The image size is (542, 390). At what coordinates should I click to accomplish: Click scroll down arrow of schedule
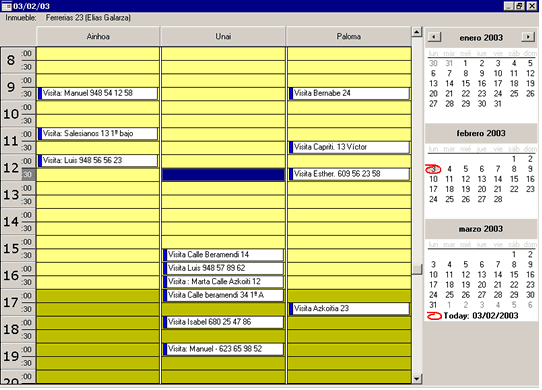click(417, 379)
